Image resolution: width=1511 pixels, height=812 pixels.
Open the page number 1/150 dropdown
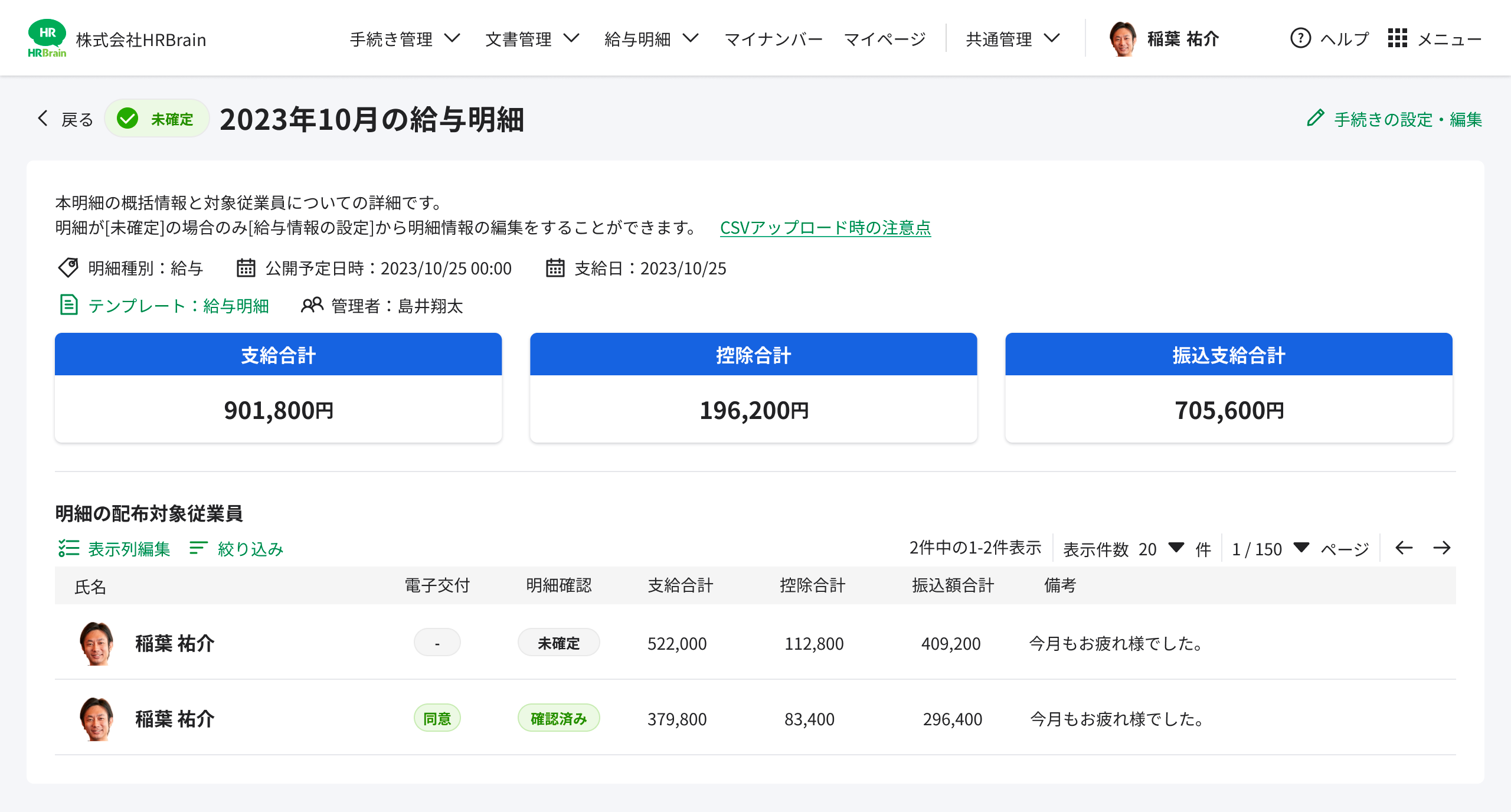point(1301,548)
